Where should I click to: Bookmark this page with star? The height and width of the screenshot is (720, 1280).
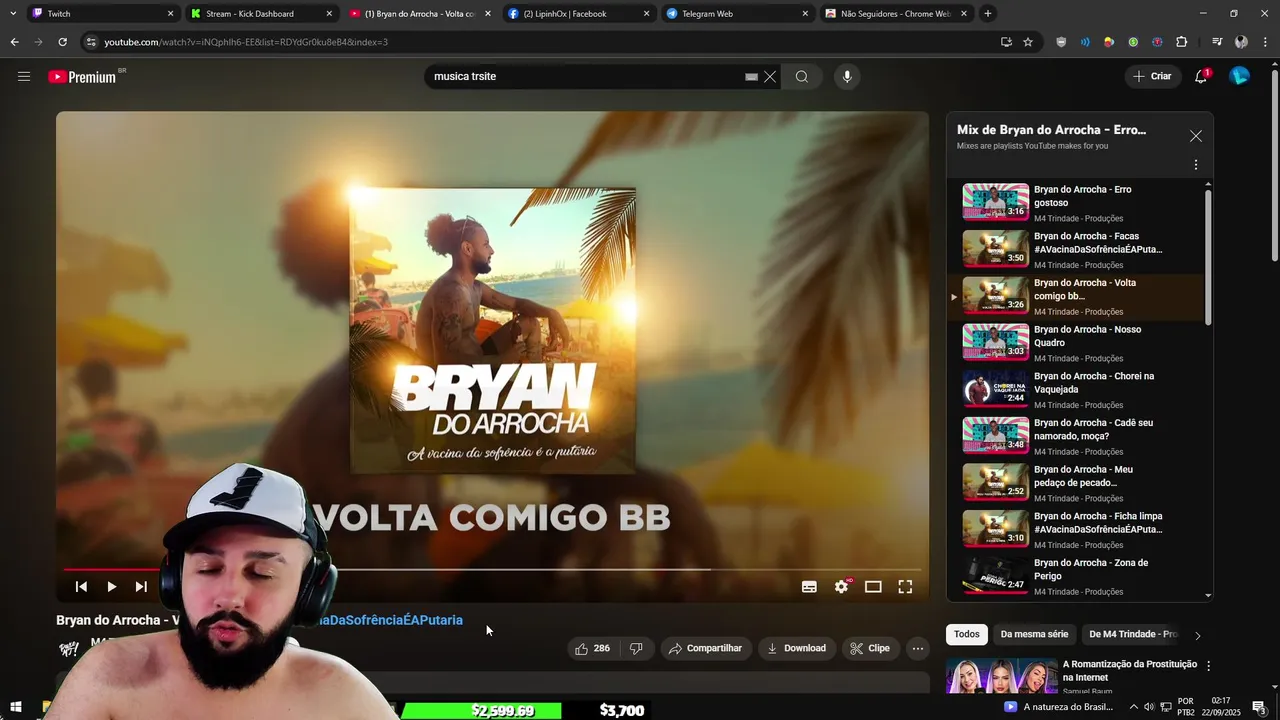[1028, 42]
